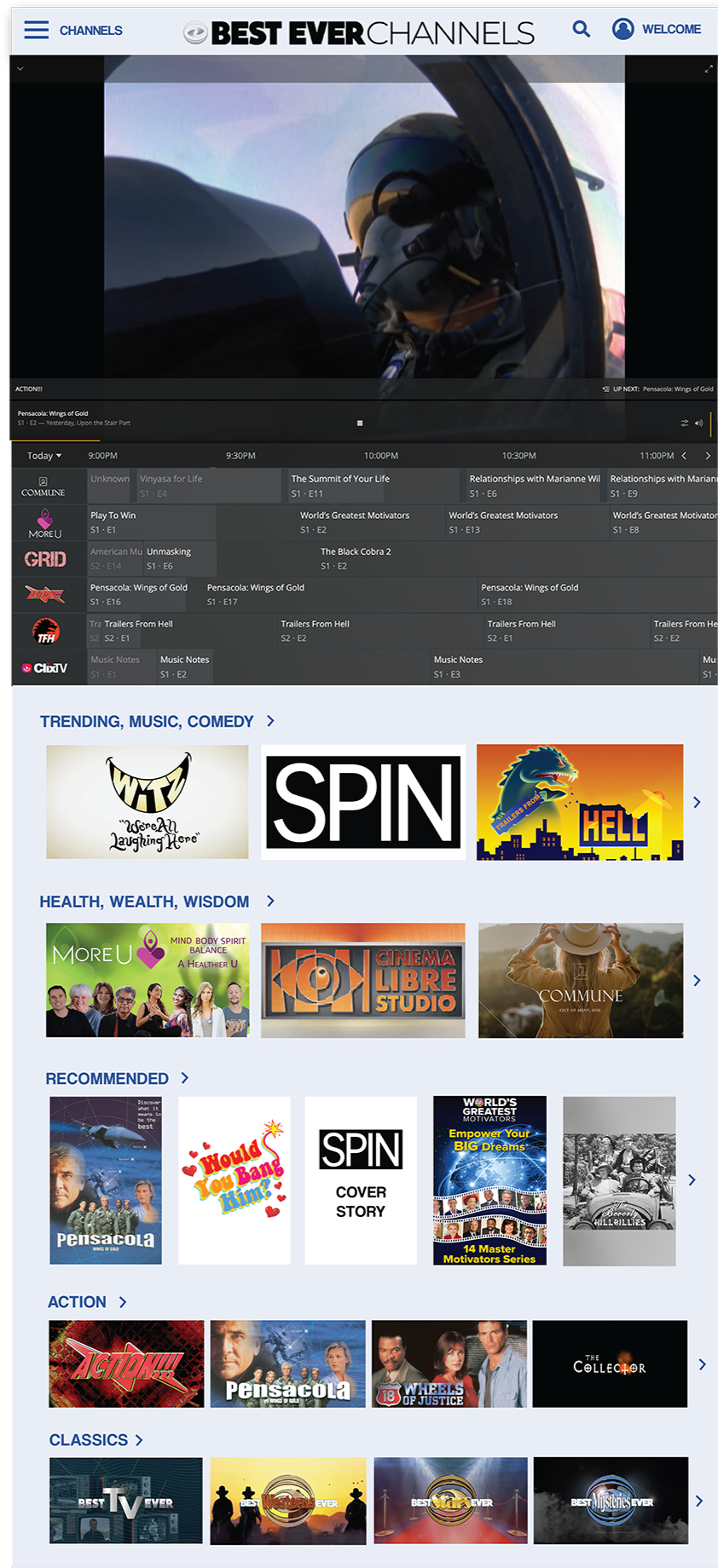The image size is (718, 1568).
Task: Expand Health, Wealth, Wisdom category
Action: pos(157,902)
